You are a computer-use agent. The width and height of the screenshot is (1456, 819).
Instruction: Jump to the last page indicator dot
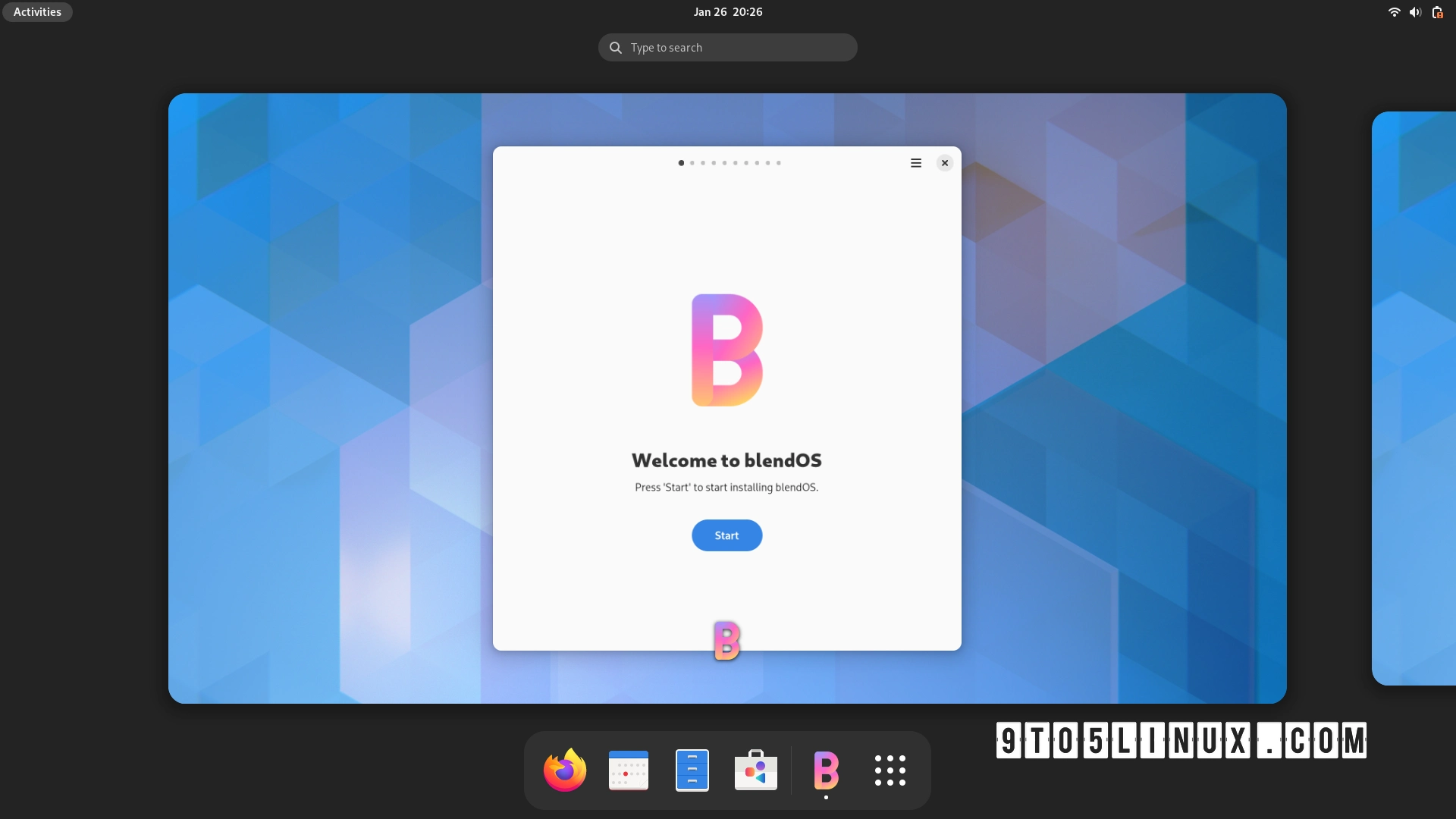tap(779, 163)
